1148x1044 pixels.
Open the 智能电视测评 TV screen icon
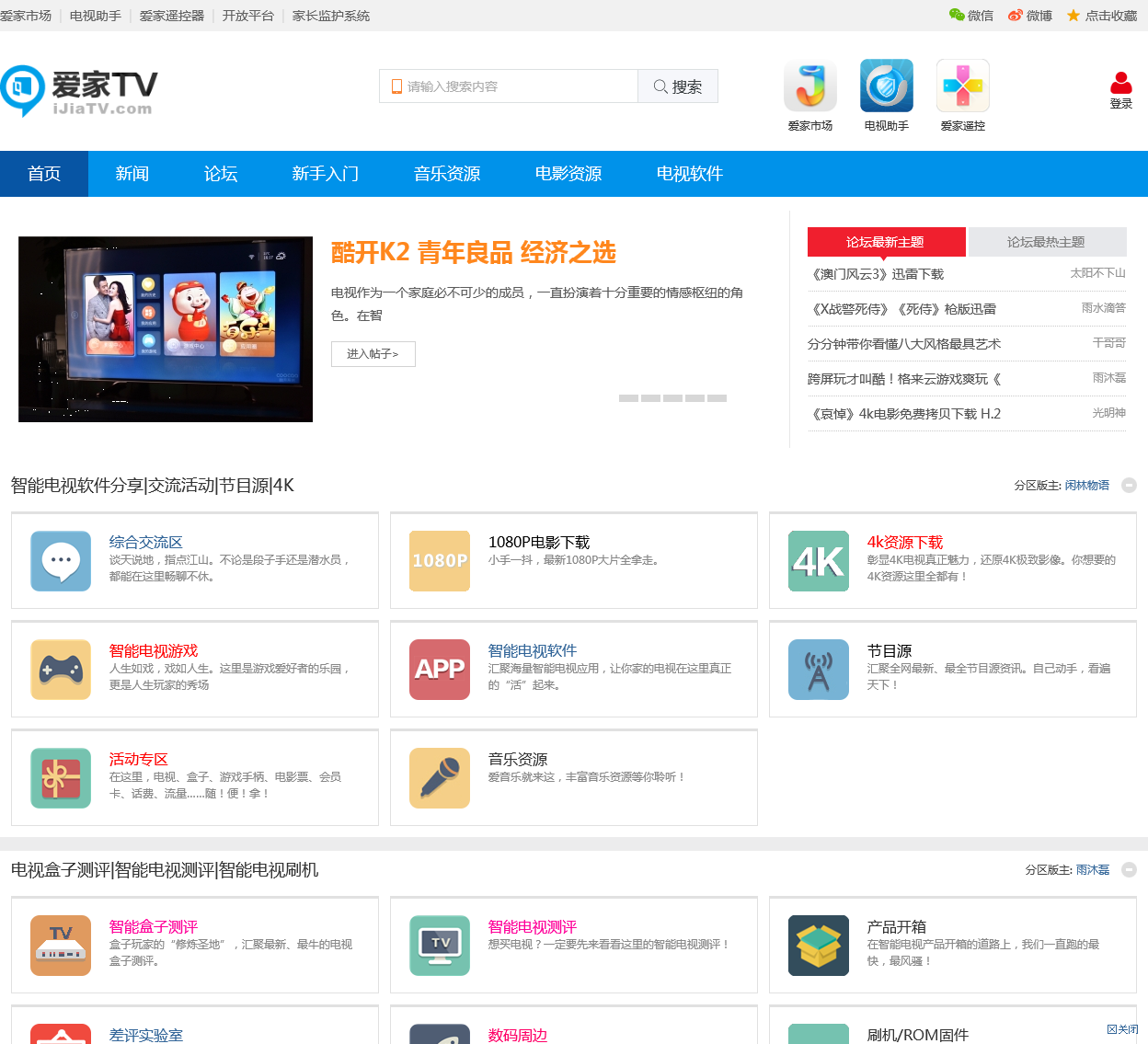[440, 946]
